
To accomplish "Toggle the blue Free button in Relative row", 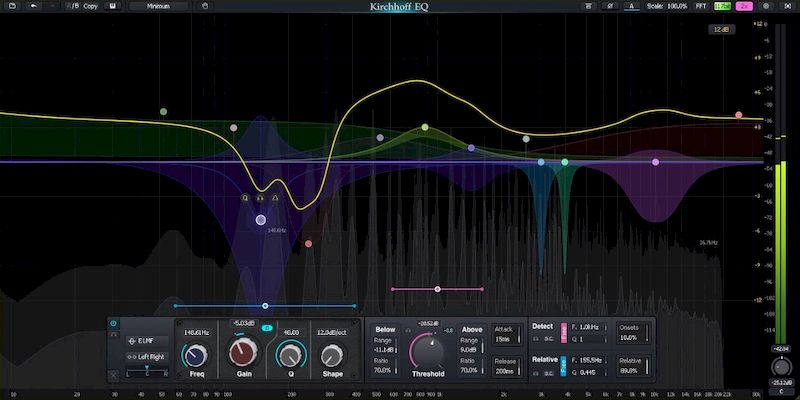I will pyautogui.click(x=564, y=366).
